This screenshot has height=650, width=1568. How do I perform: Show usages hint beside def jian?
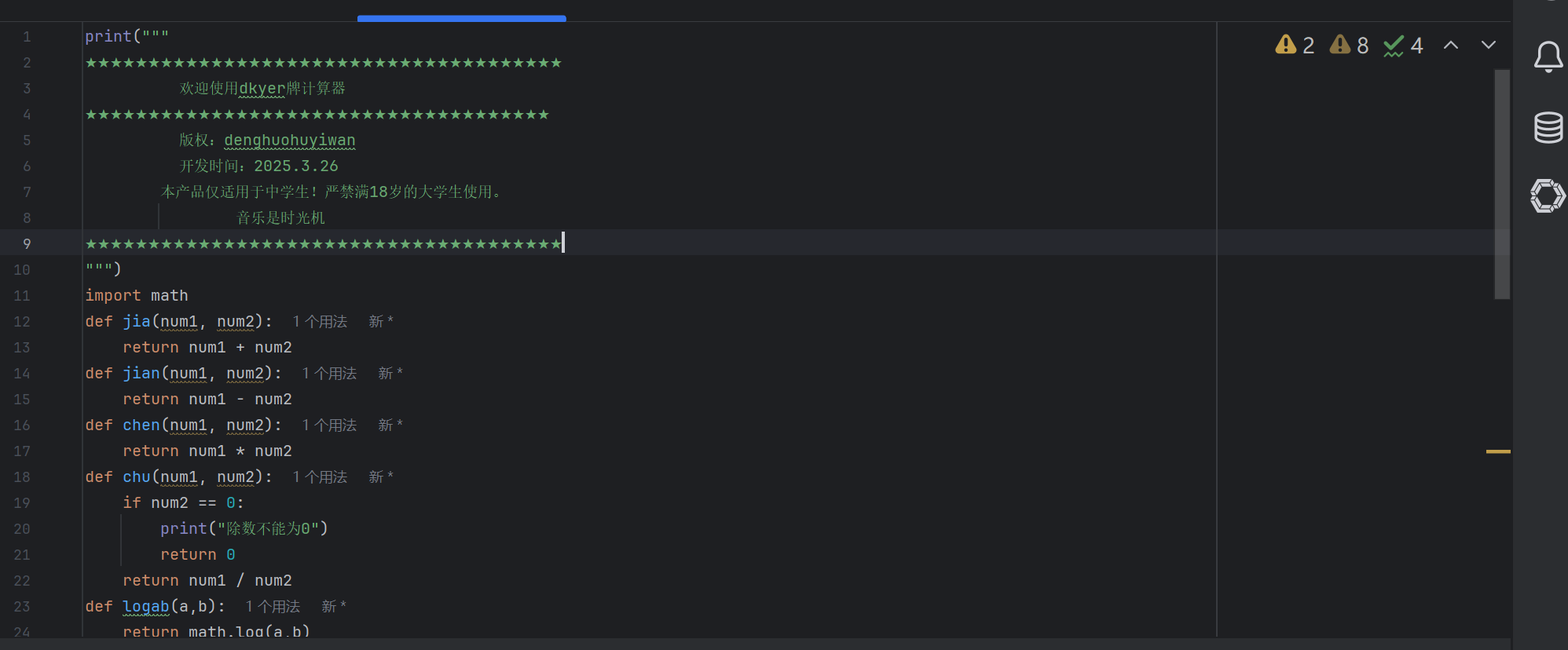pyautogui.click(x=329, y=373)
